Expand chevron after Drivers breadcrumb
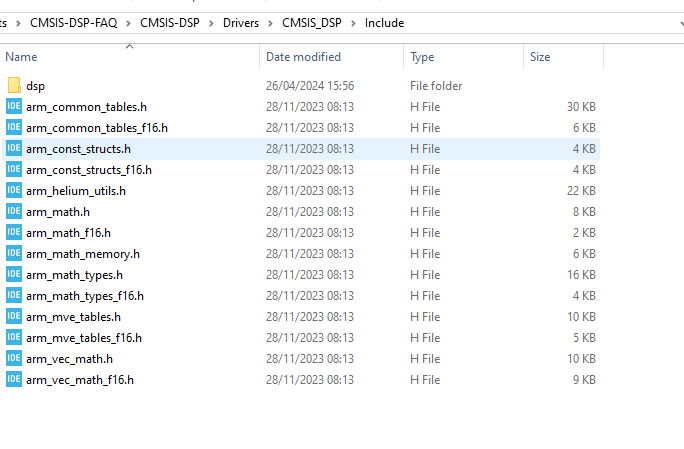 [x=270, y=23]
